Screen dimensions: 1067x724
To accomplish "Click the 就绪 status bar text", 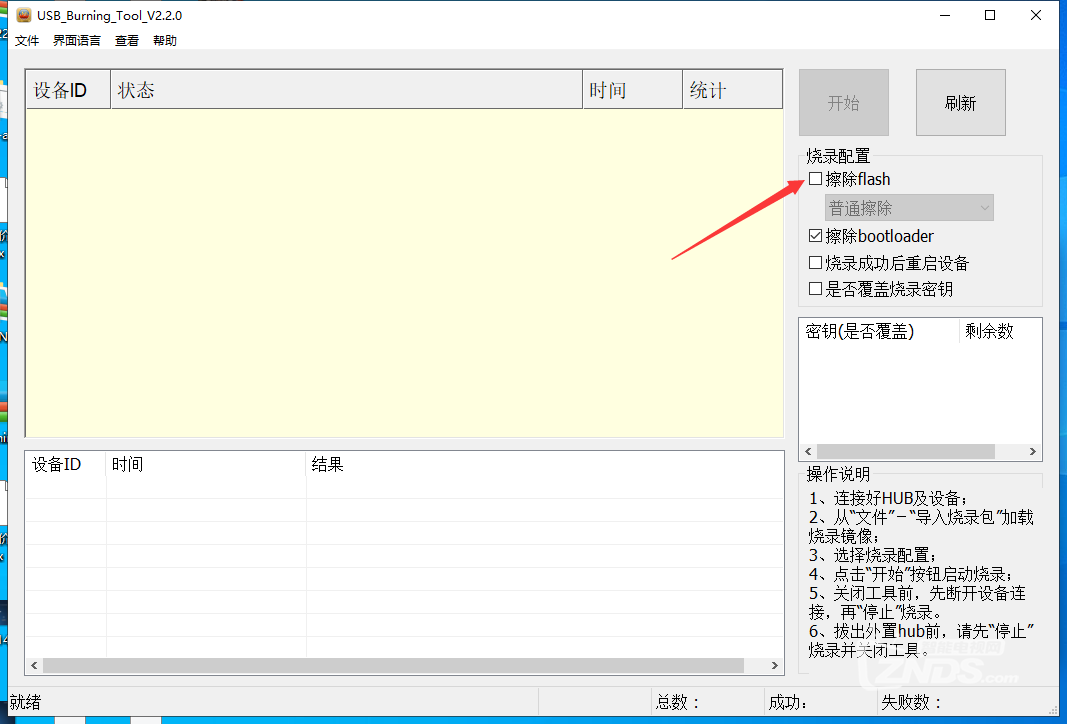I will (25, 702).
